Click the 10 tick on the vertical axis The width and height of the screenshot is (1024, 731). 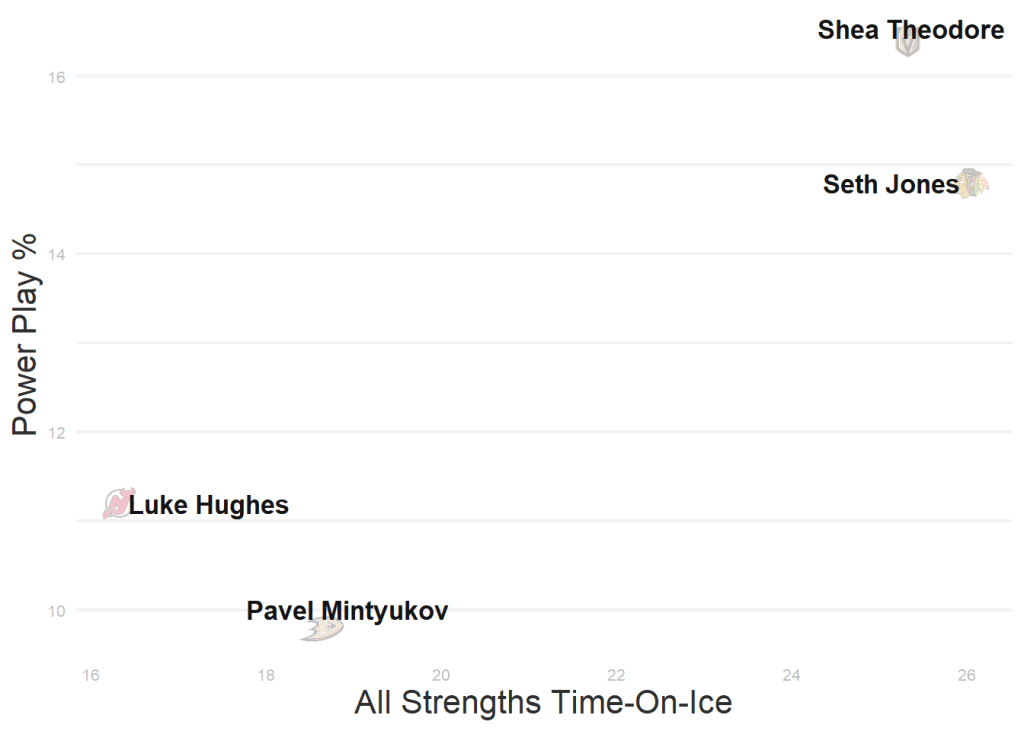tap(55, 611)
